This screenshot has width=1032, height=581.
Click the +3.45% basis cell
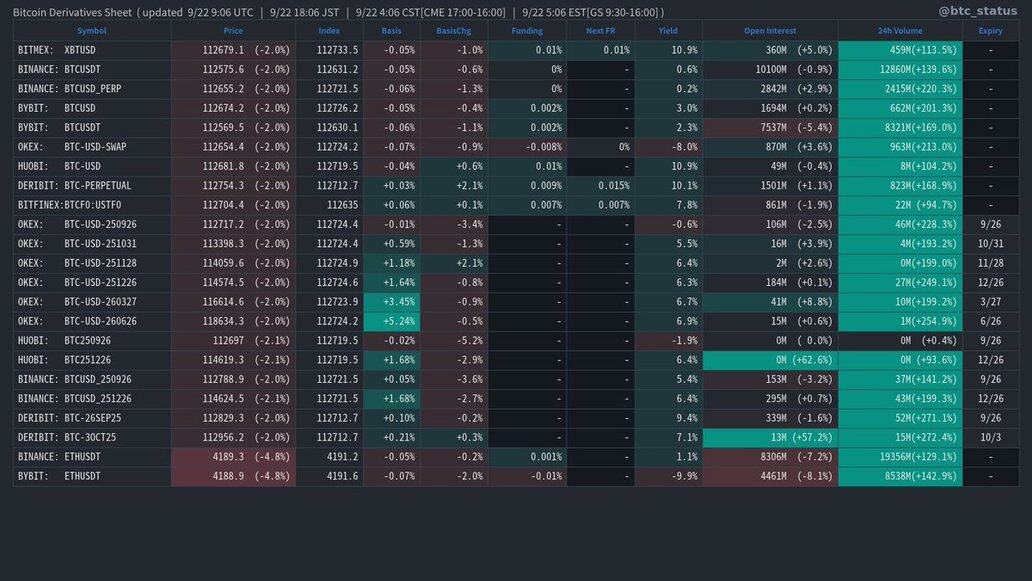point(392,302)
